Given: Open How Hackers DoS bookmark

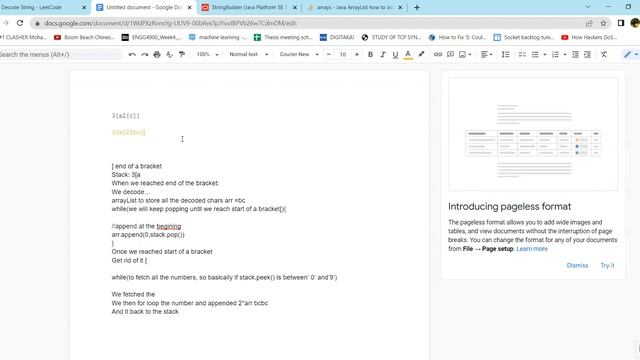Looking at the screenshot, I should [589, 37].
